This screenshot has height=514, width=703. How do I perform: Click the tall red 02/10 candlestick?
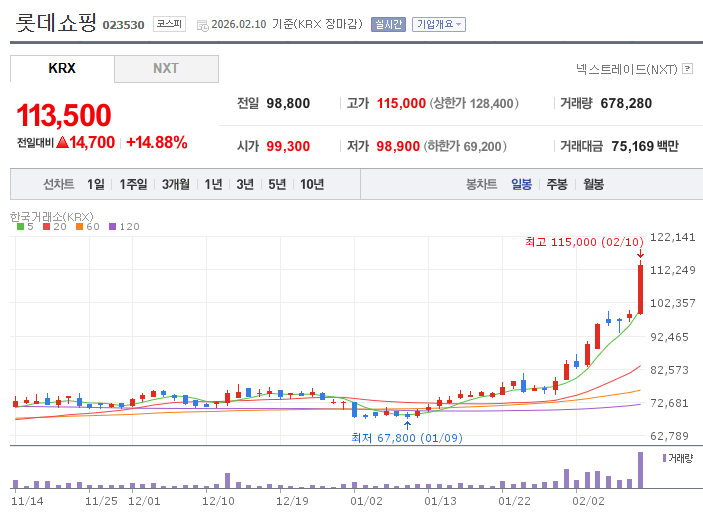[x=640, y=289]
